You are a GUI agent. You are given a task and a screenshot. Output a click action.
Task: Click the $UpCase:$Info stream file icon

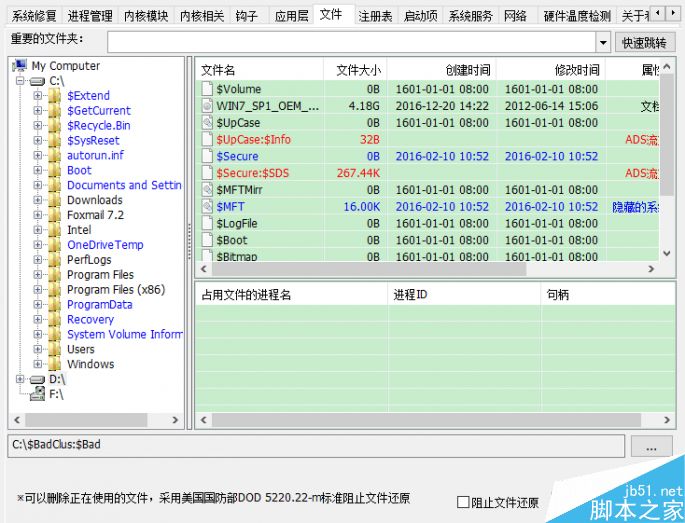click(x=207, y=139)
